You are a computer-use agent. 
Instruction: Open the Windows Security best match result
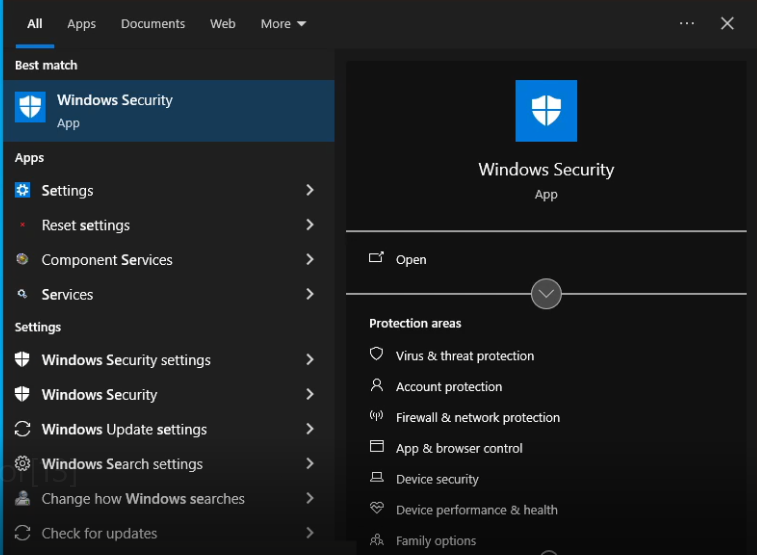[x=169, y=111]
